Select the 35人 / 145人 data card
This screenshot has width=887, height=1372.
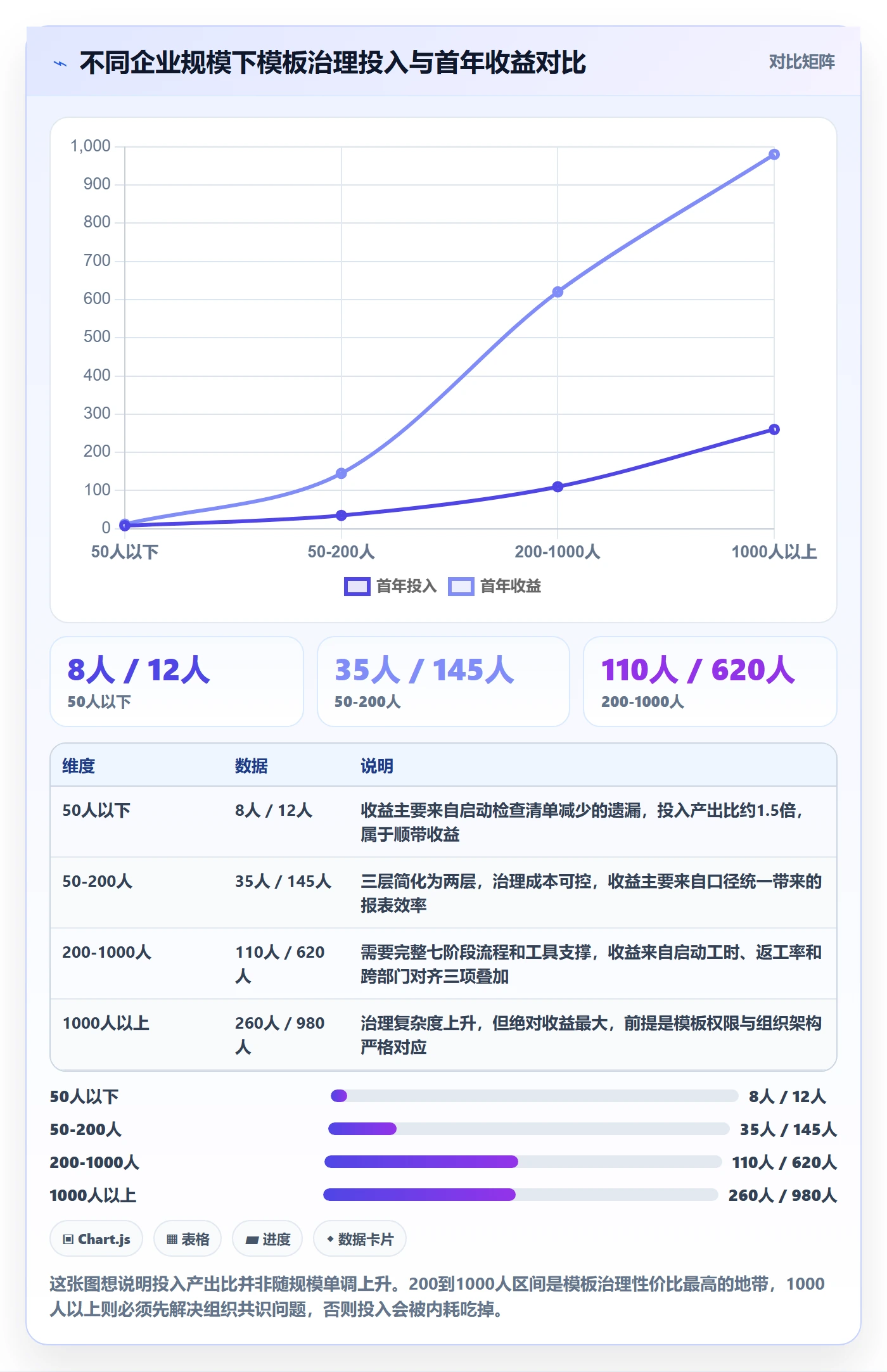click(x=443, y=682)
